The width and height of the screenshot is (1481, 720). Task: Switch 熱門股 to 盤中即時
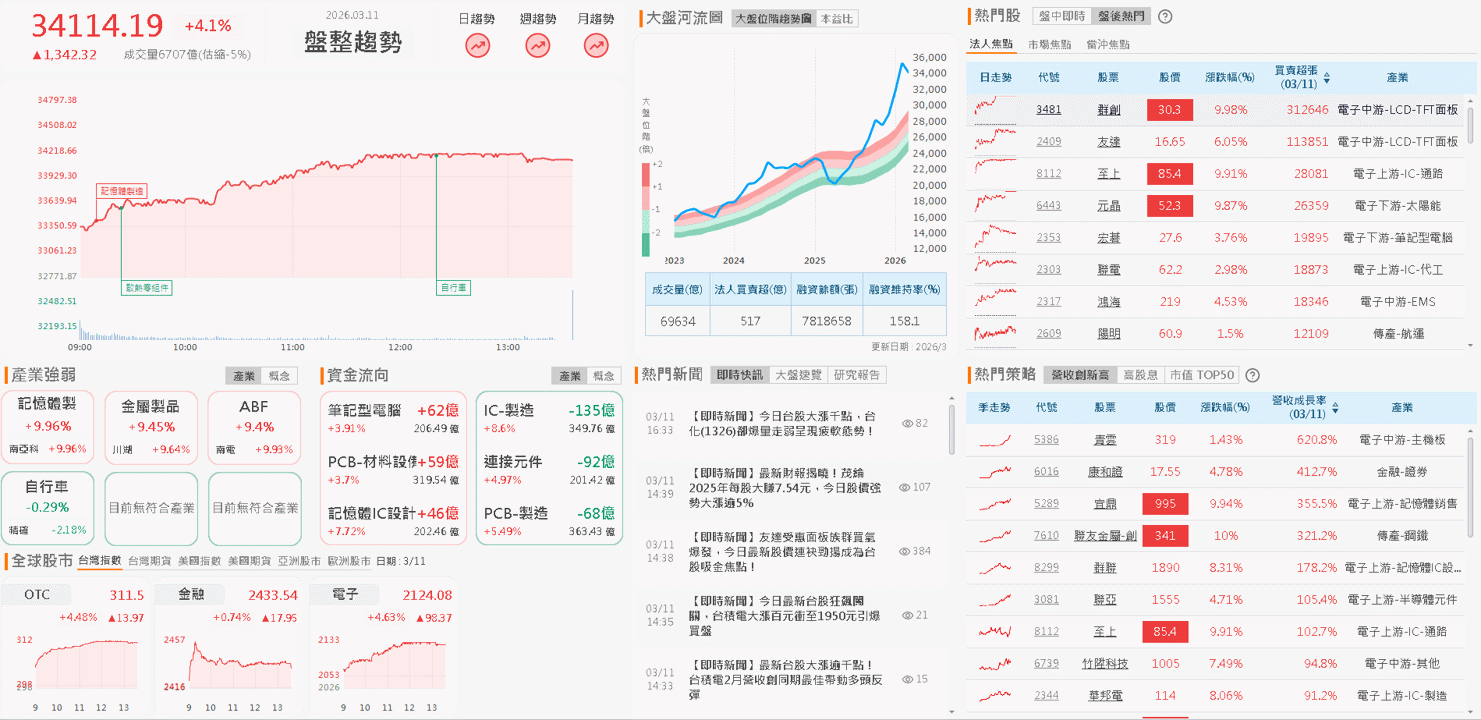pyautogui.click(x=1062, y=16)
